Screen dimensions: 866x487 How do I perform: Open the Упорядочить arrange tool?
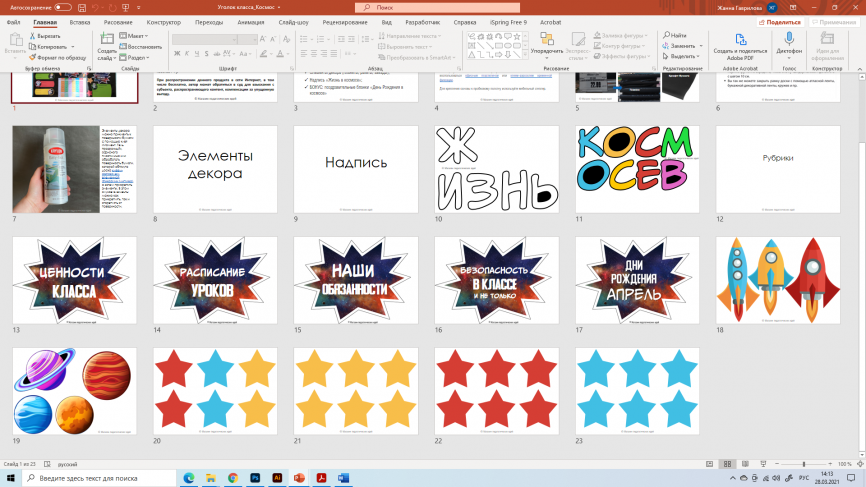(546, 42)
